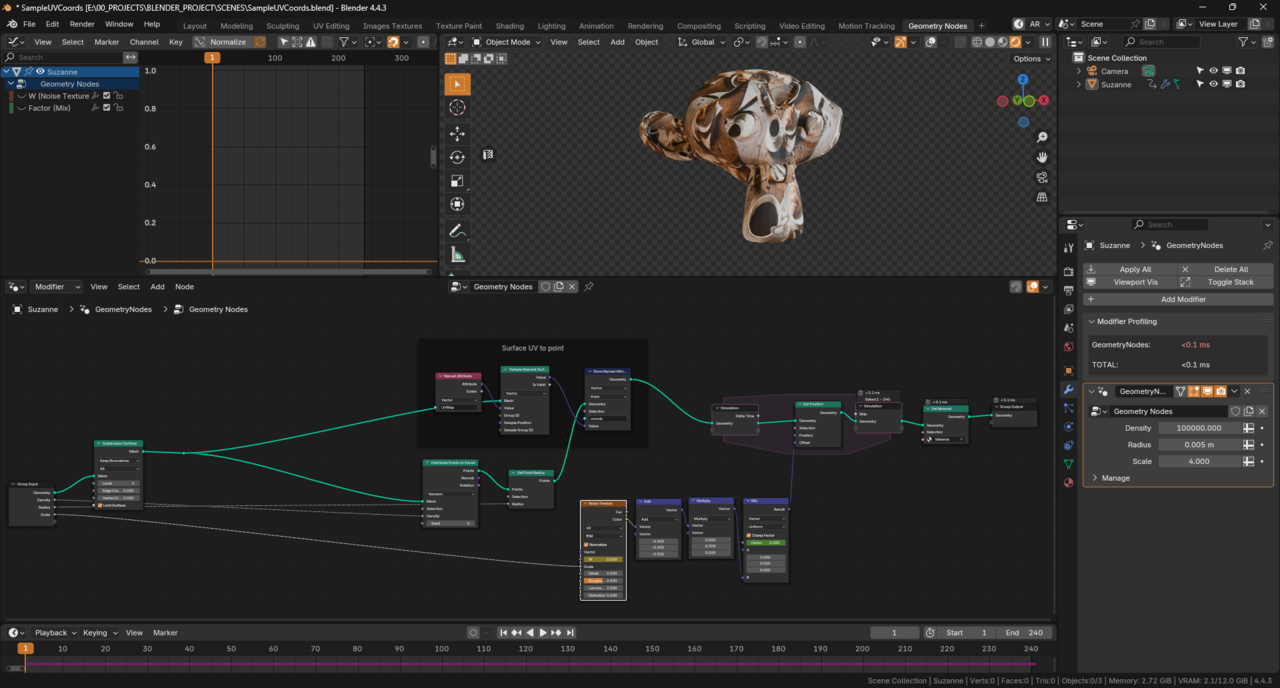Switch to the UV Editing workspace tab
Viewport: 1280px width, 688px height.
coord(331,26)
